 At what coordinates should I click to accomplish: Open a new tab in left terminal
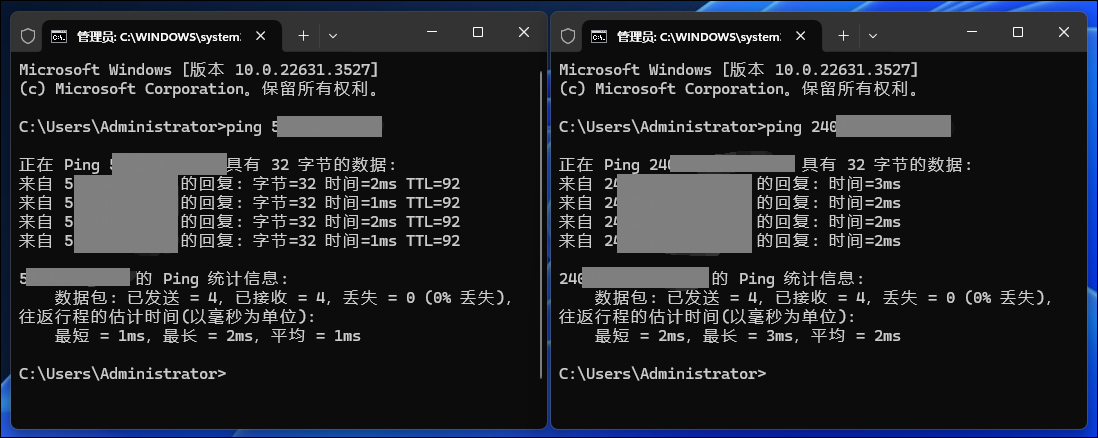click(x=303, y=36)
